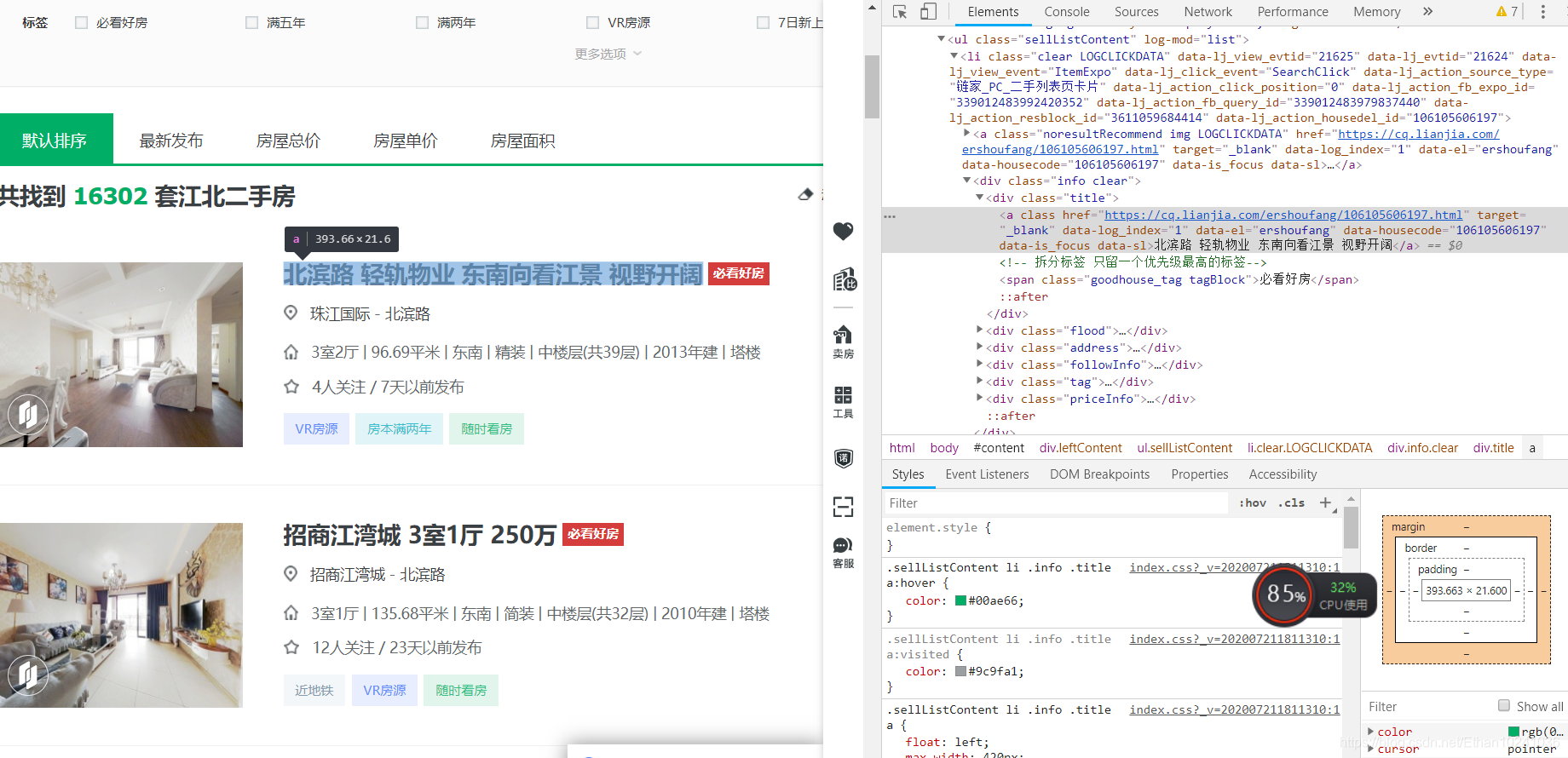
Task: Click the #00ae66 color swatch
Action: [x=961, y=600]
